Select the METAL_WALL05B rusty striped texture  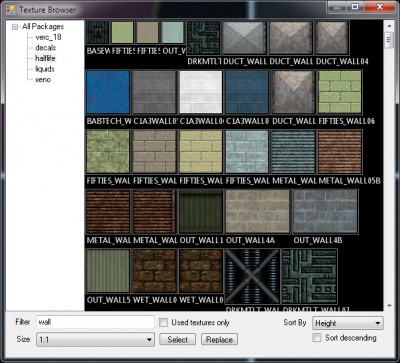(x=340, y=152)
